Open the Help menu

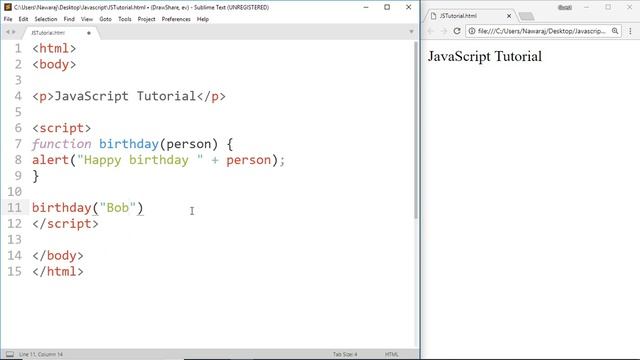pos(202,19)
